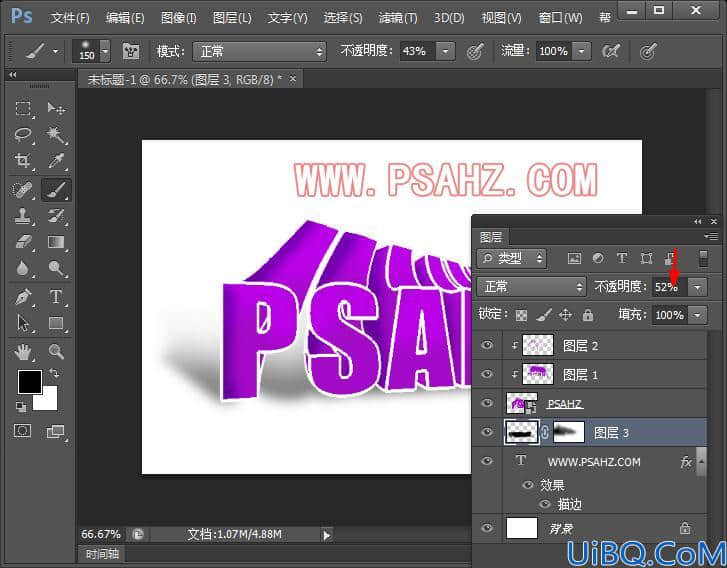Select the Dodge tool
The height and width of the screenshot is (568, 727).
click(56, 268)
